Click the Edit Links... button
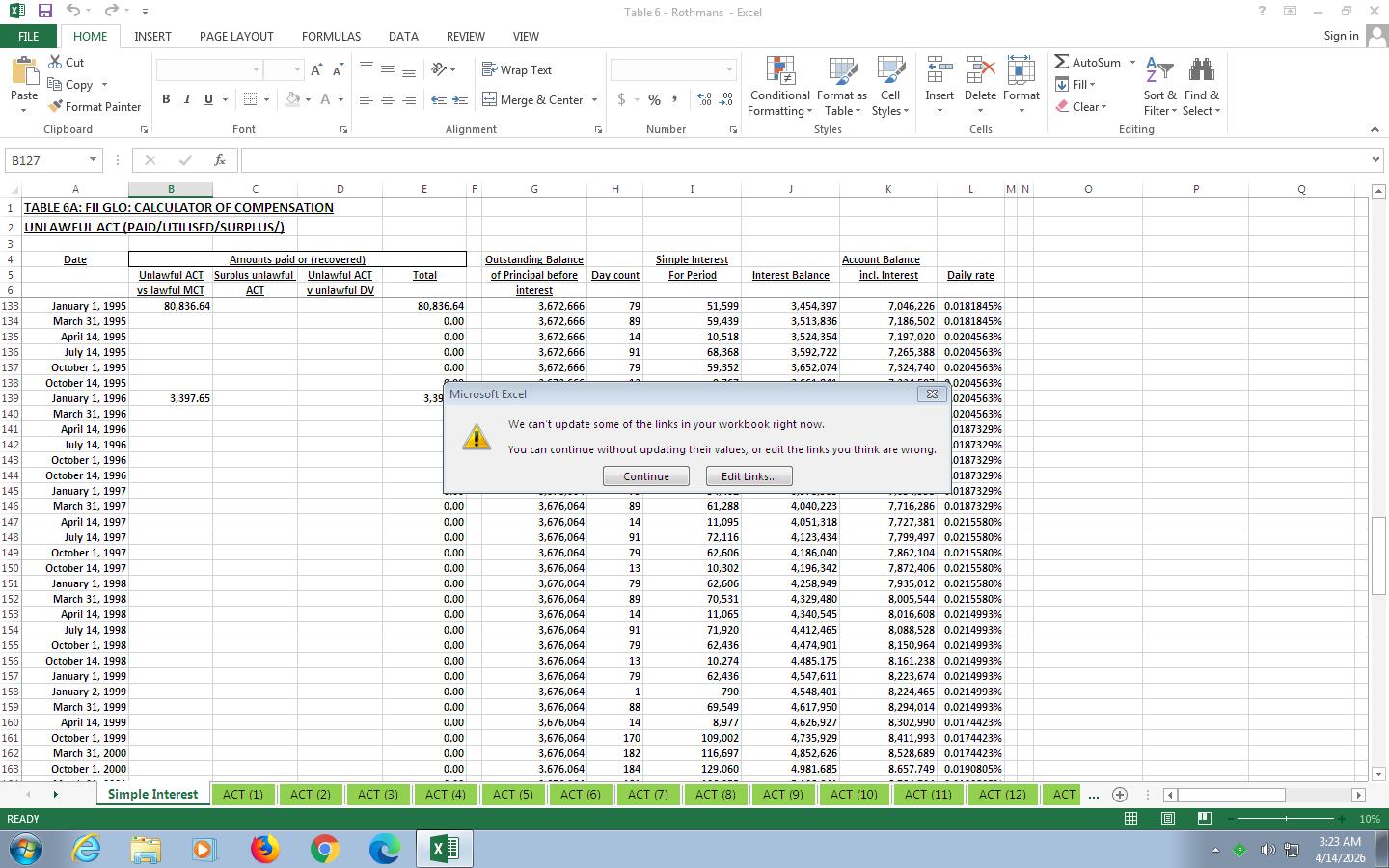The width and height of the screenshot is (1389, 868). pos(749,476)
